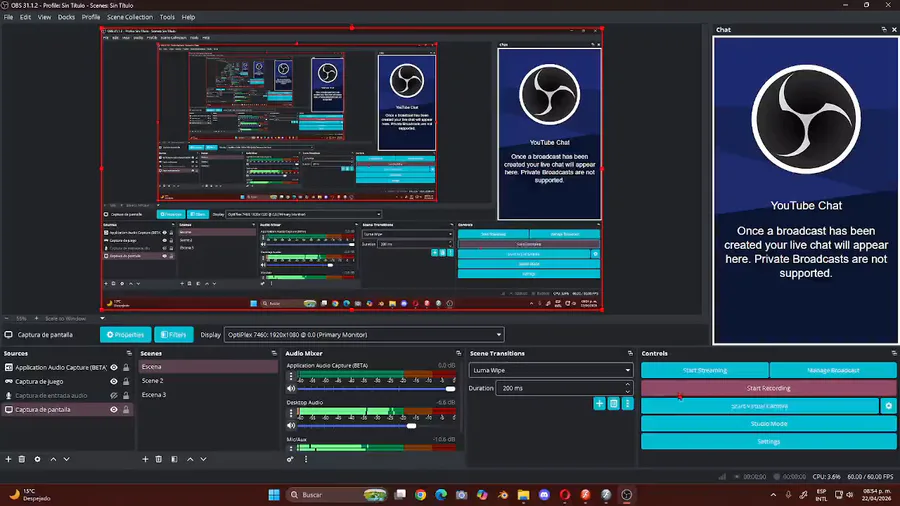Open the View menu
The image size is (900, 506).
tap(44, 17)
